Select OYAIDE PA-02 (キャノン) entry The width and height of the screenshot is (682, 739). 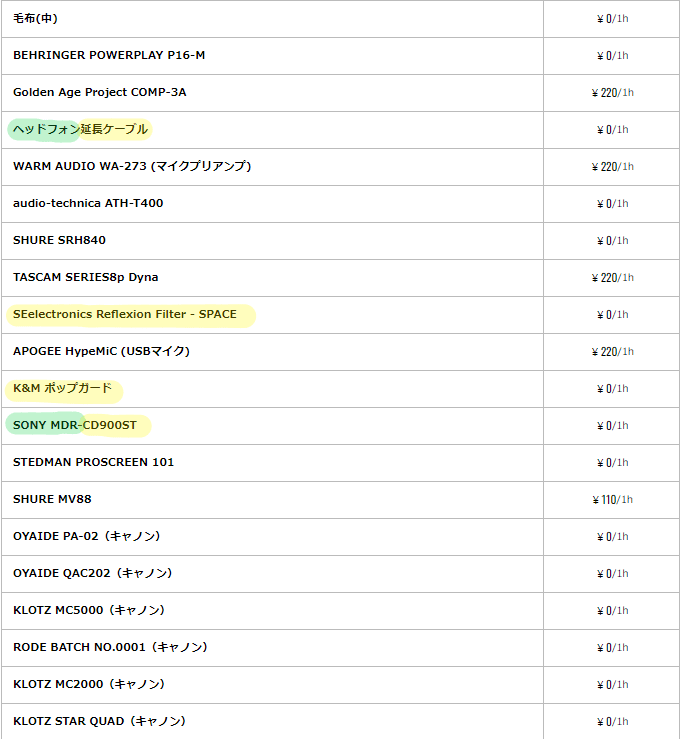87,536
